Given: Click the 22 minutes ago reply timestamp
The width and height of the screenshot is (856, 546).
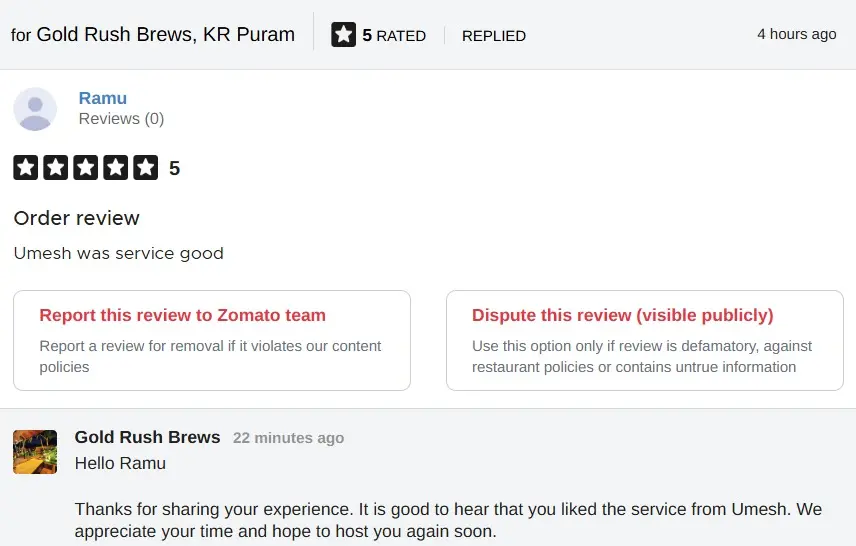Looking at the screenshot, I should 288,438.
